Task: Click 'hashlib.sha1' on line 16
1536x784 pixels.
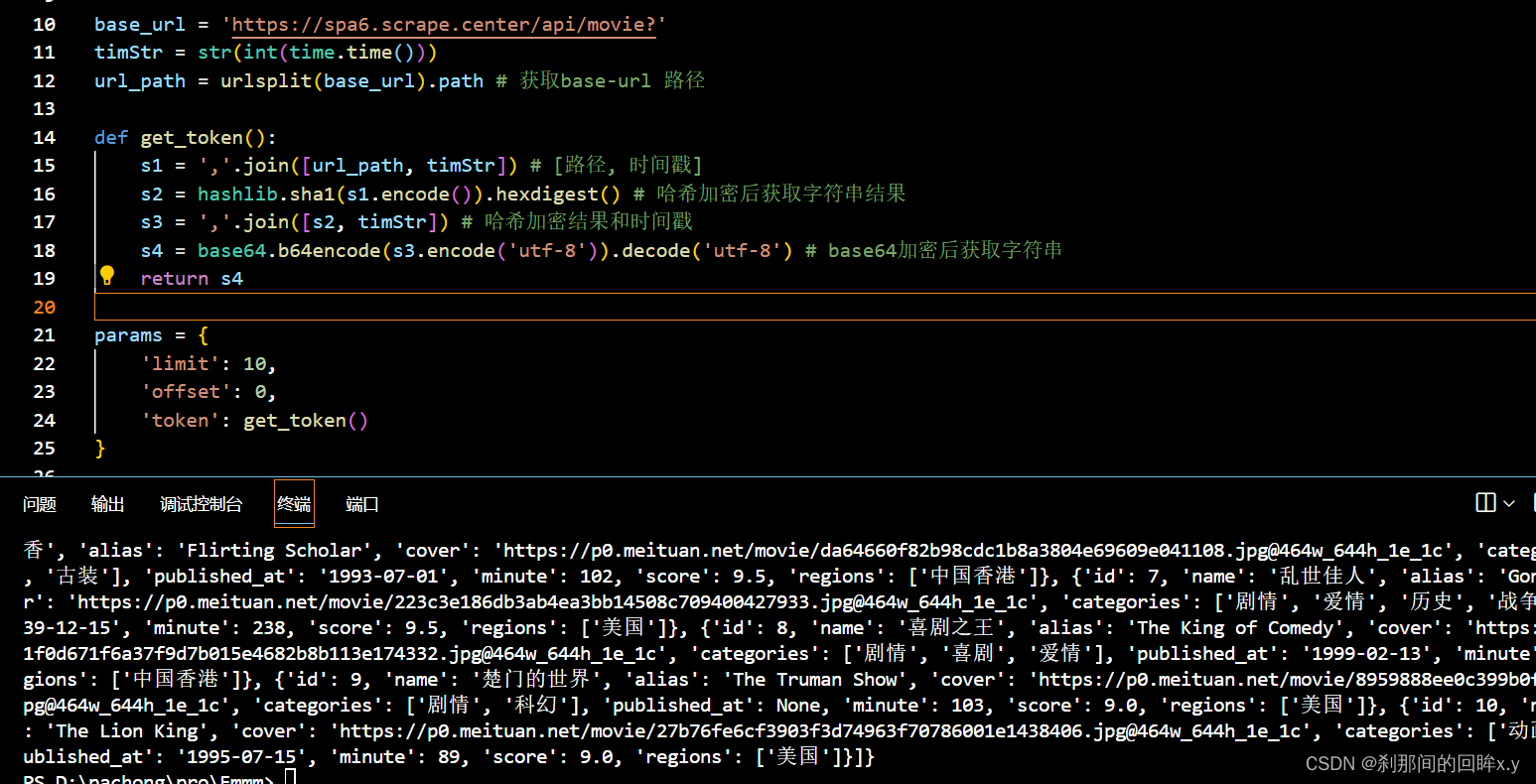Action: (267, 194)
